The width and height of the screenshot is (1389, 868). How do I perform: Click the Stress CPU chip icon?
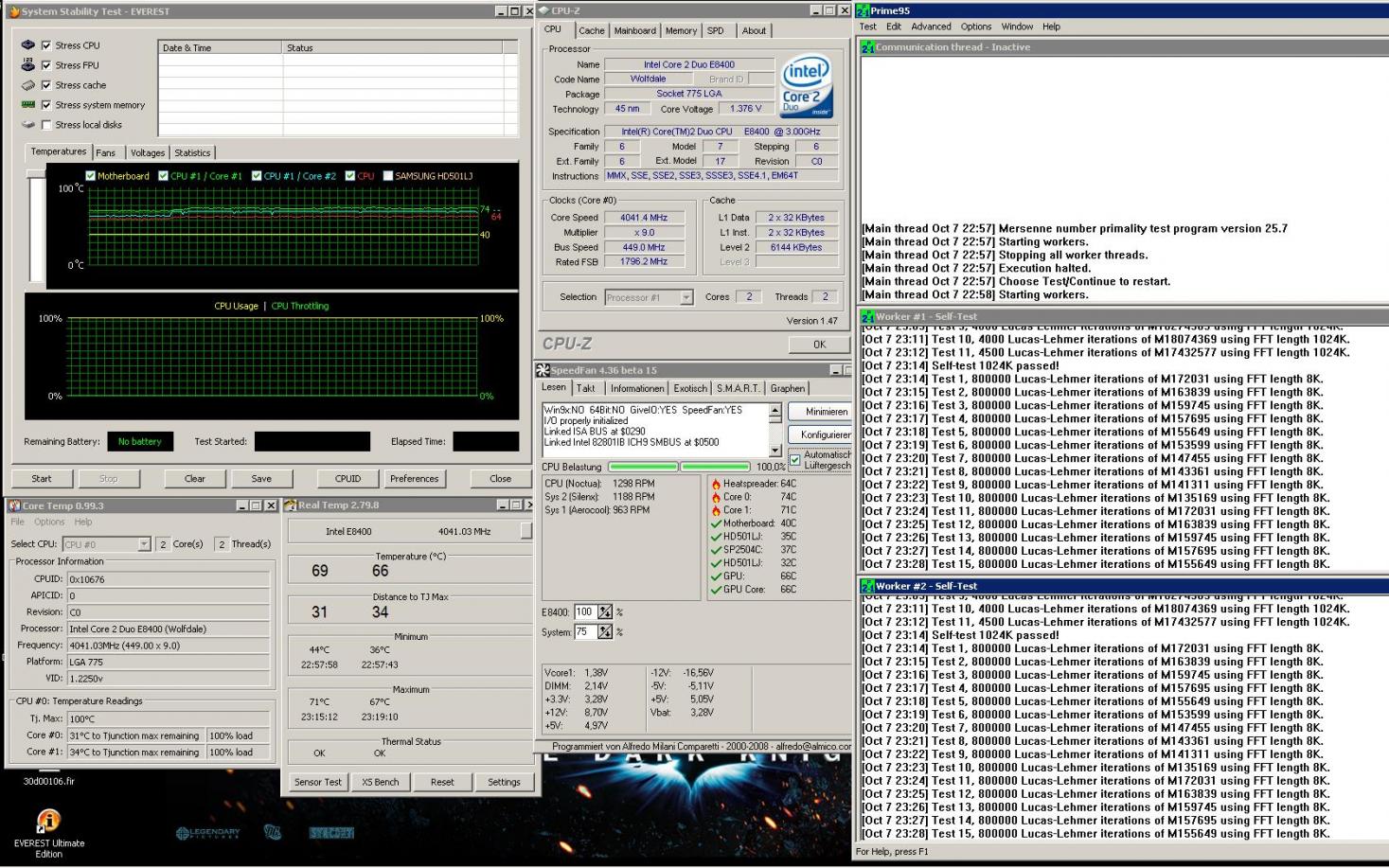pyautogui.click(x=27, y=44)
